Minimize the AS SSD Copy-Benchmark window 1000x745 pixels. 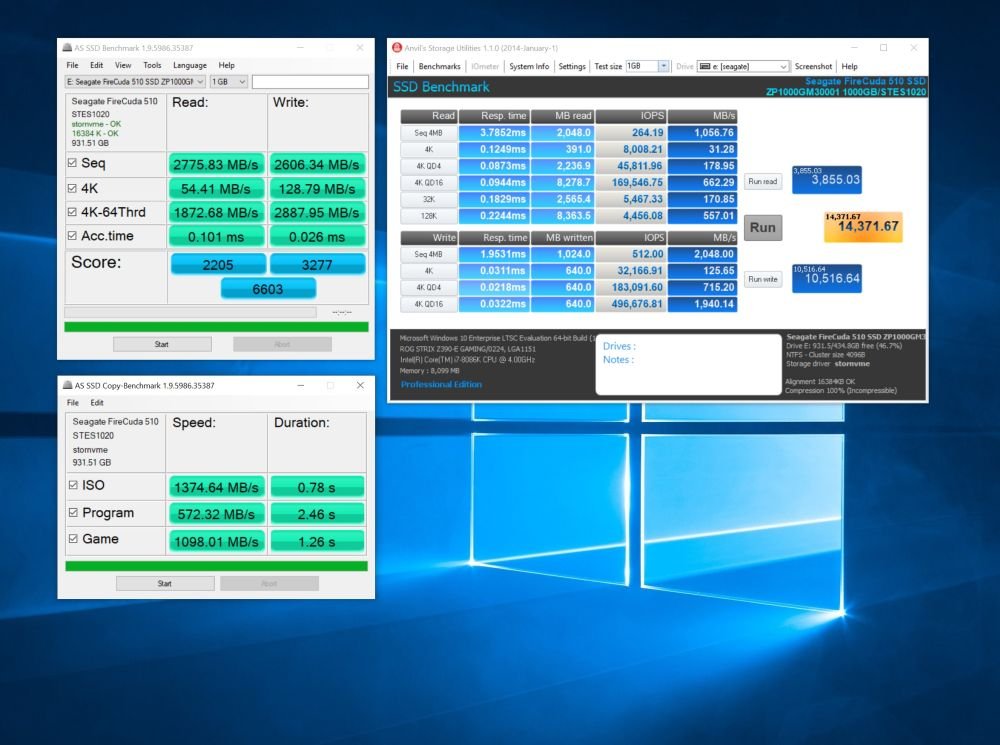point(300,385)
